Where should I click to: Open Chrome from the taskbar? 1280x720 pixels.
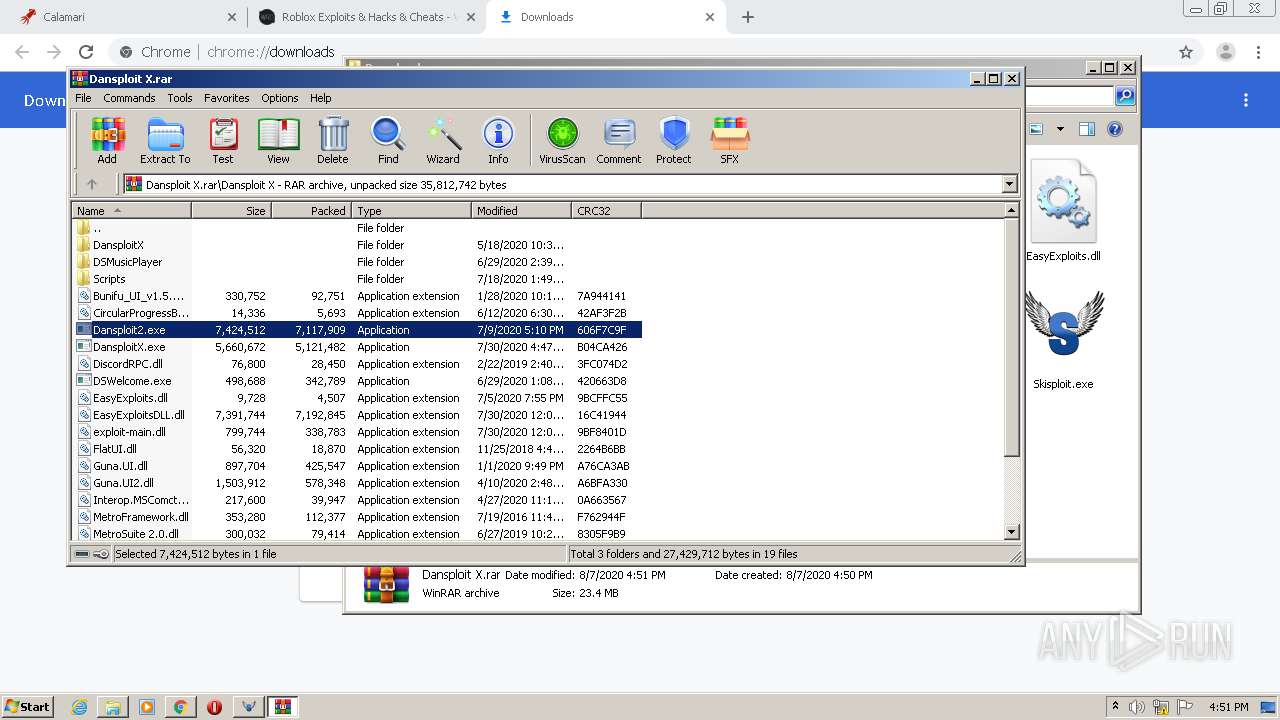pos(180,707)
